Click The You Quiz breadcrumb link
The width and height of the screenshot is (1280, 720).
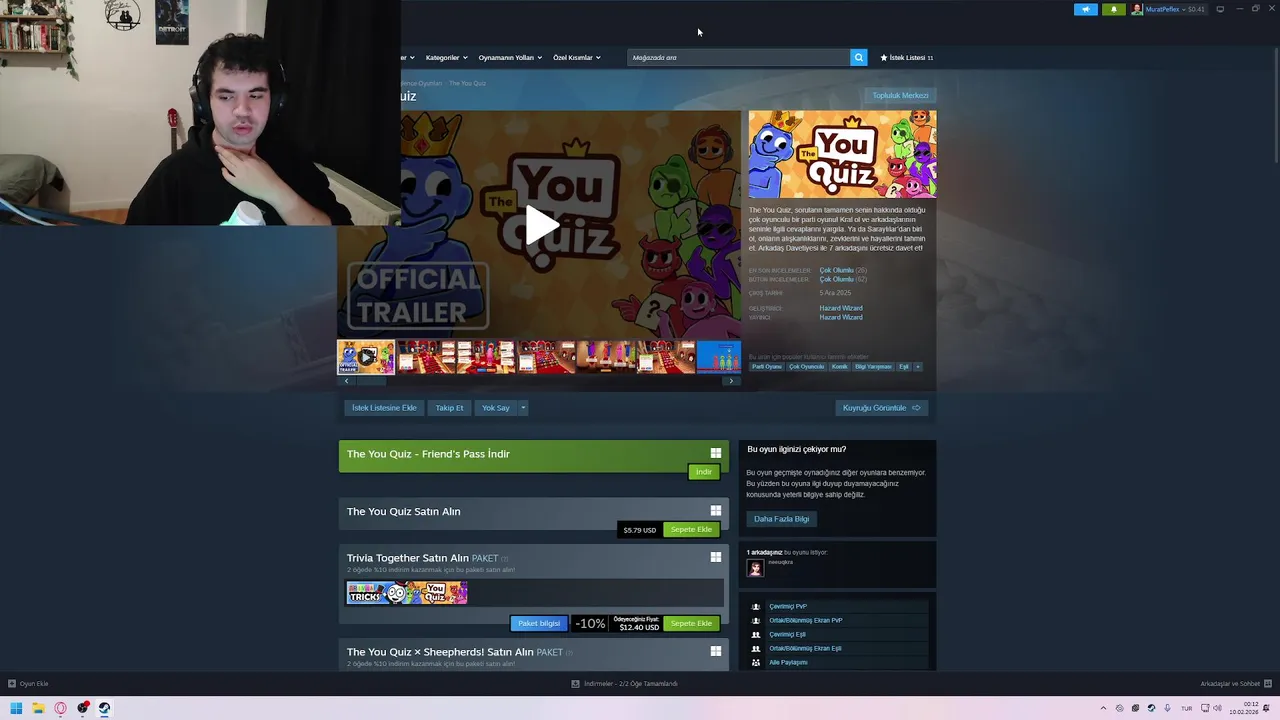(x=467, y=83)
